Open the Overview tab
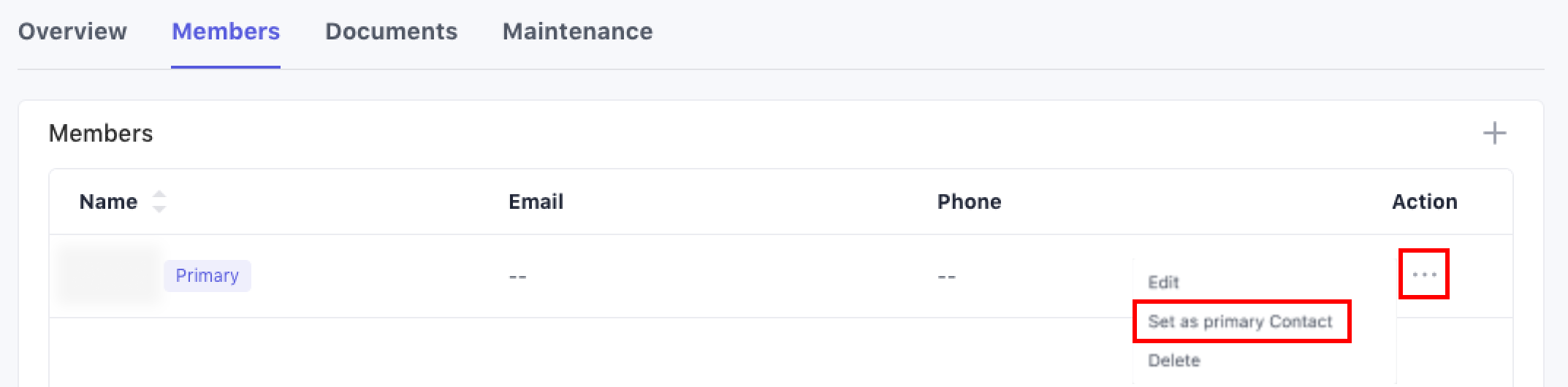The height and width of the screenshot is (387, 1568). [72, 31]
